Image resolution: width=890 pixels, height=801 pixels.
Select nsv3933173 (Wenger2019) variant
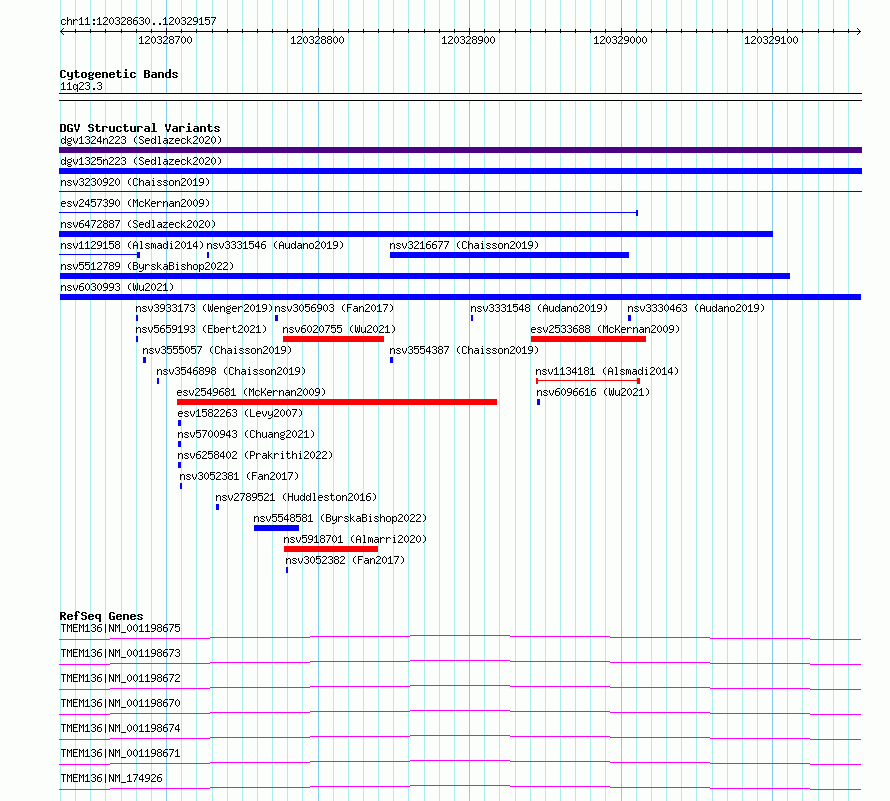[204, 308]
